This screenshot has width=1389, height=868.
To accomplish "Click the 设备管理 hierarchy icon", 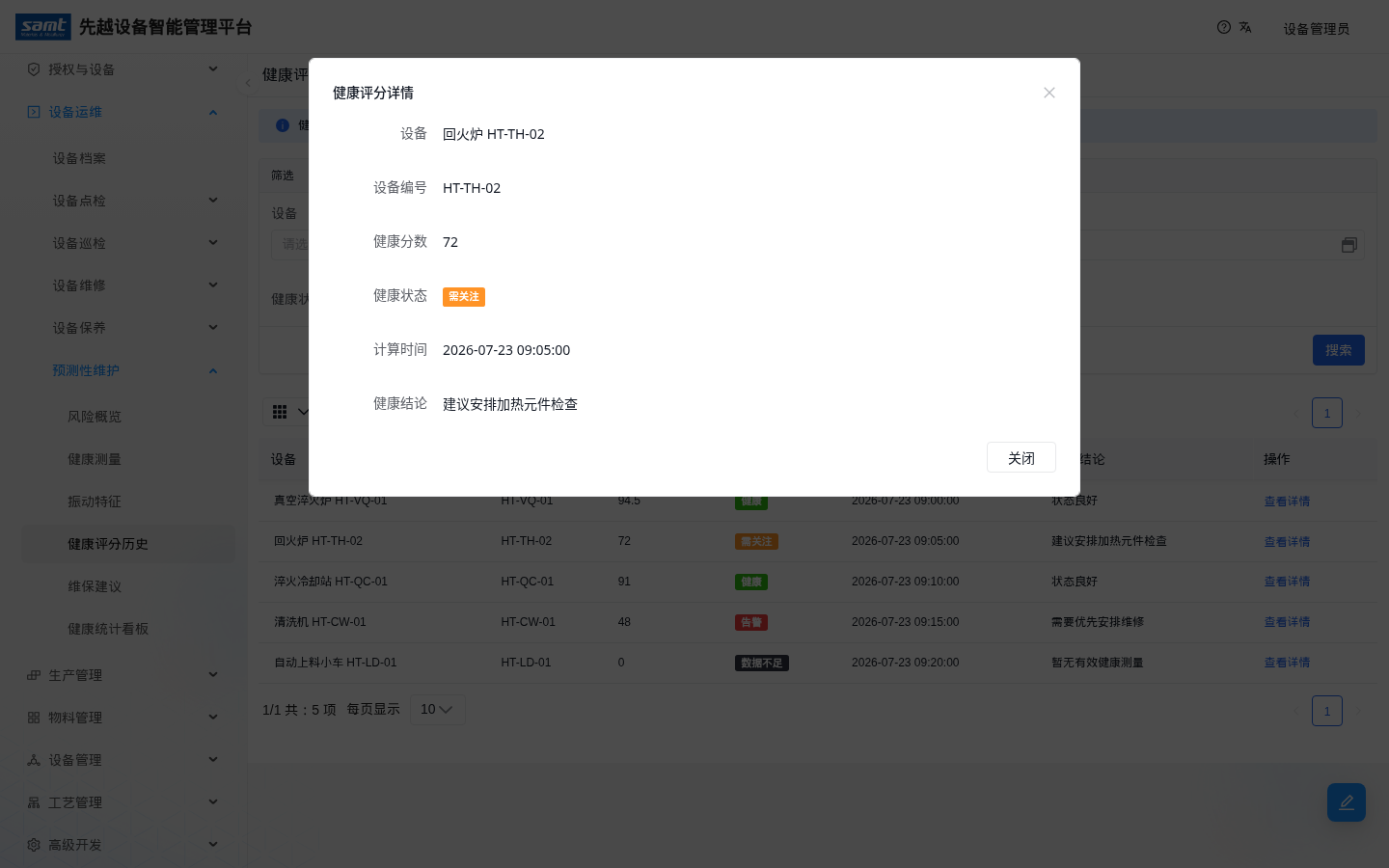I will [34, 760].
